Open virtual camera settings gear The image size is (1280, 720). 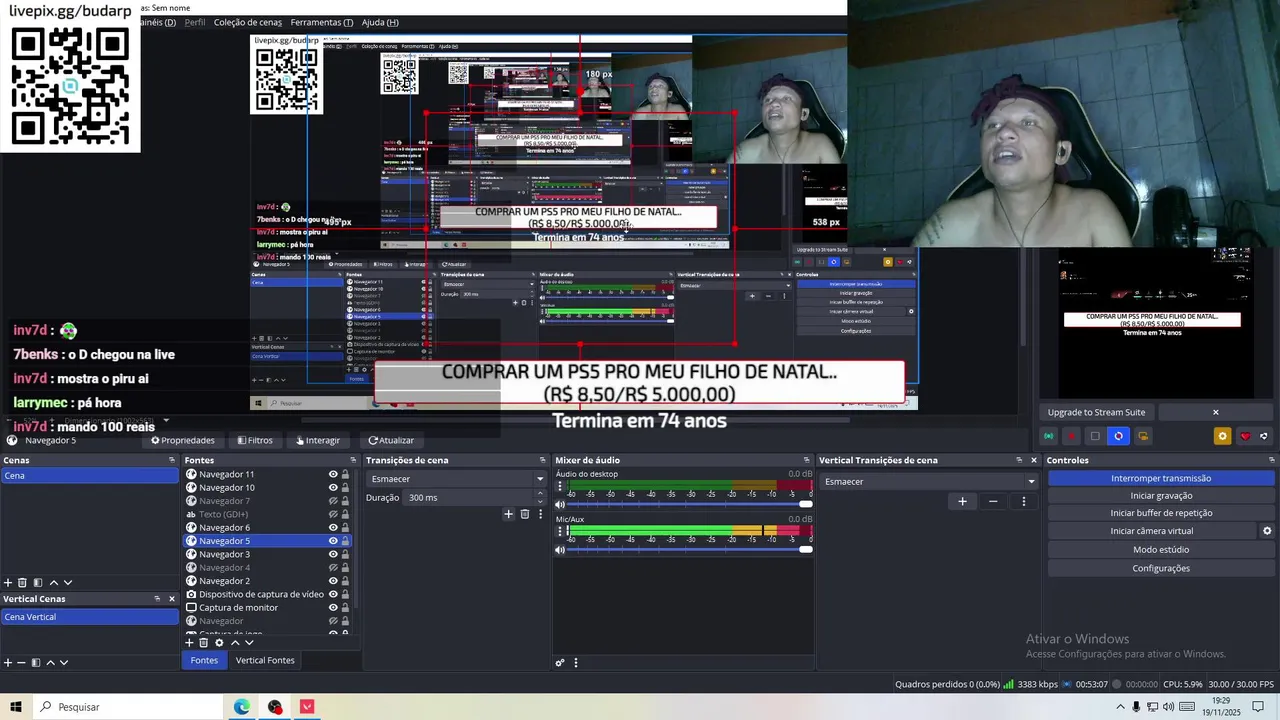pos(1267,531)
